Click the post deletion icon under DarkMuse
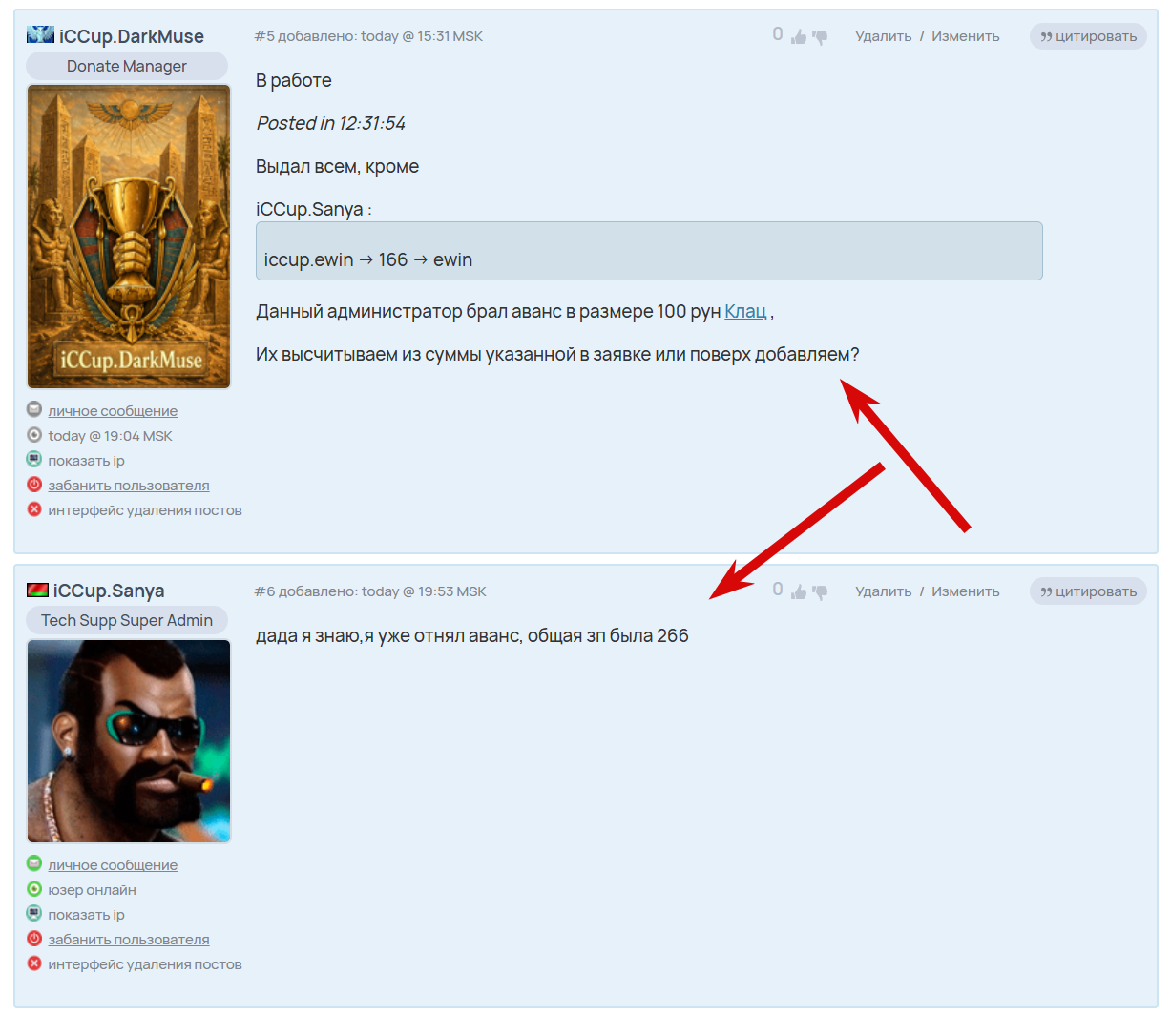Viewport: 1171px width, 1036px height. click(x=34, y=509)
